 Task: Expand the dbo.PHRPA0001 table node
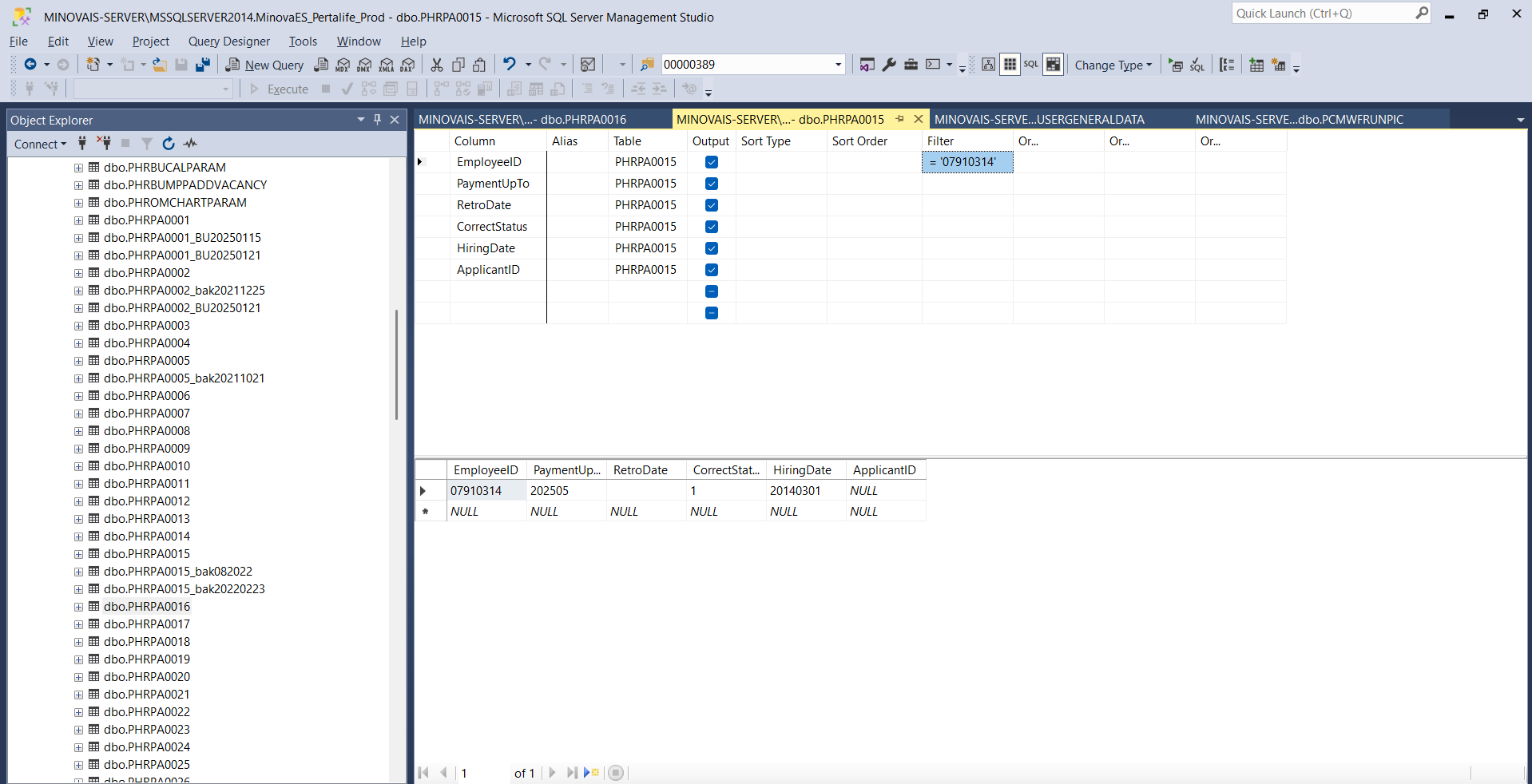click(78, 220)
